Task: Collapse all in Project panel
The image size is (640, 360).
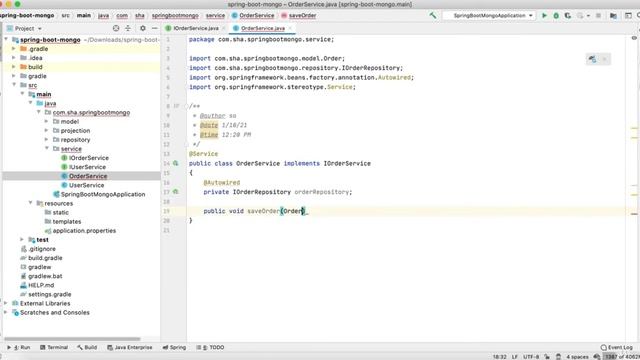Action: point(128,28)
